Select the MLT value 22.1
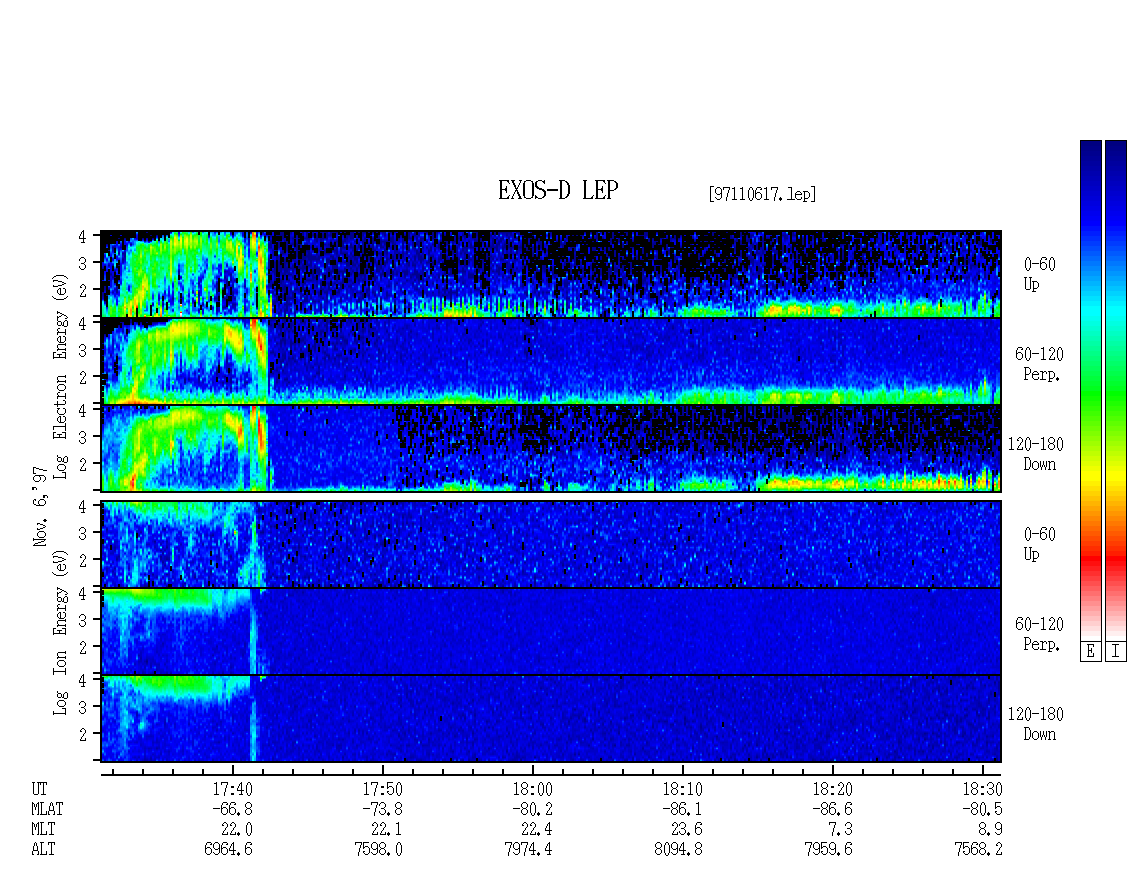1130x875 pixels. 386,830
